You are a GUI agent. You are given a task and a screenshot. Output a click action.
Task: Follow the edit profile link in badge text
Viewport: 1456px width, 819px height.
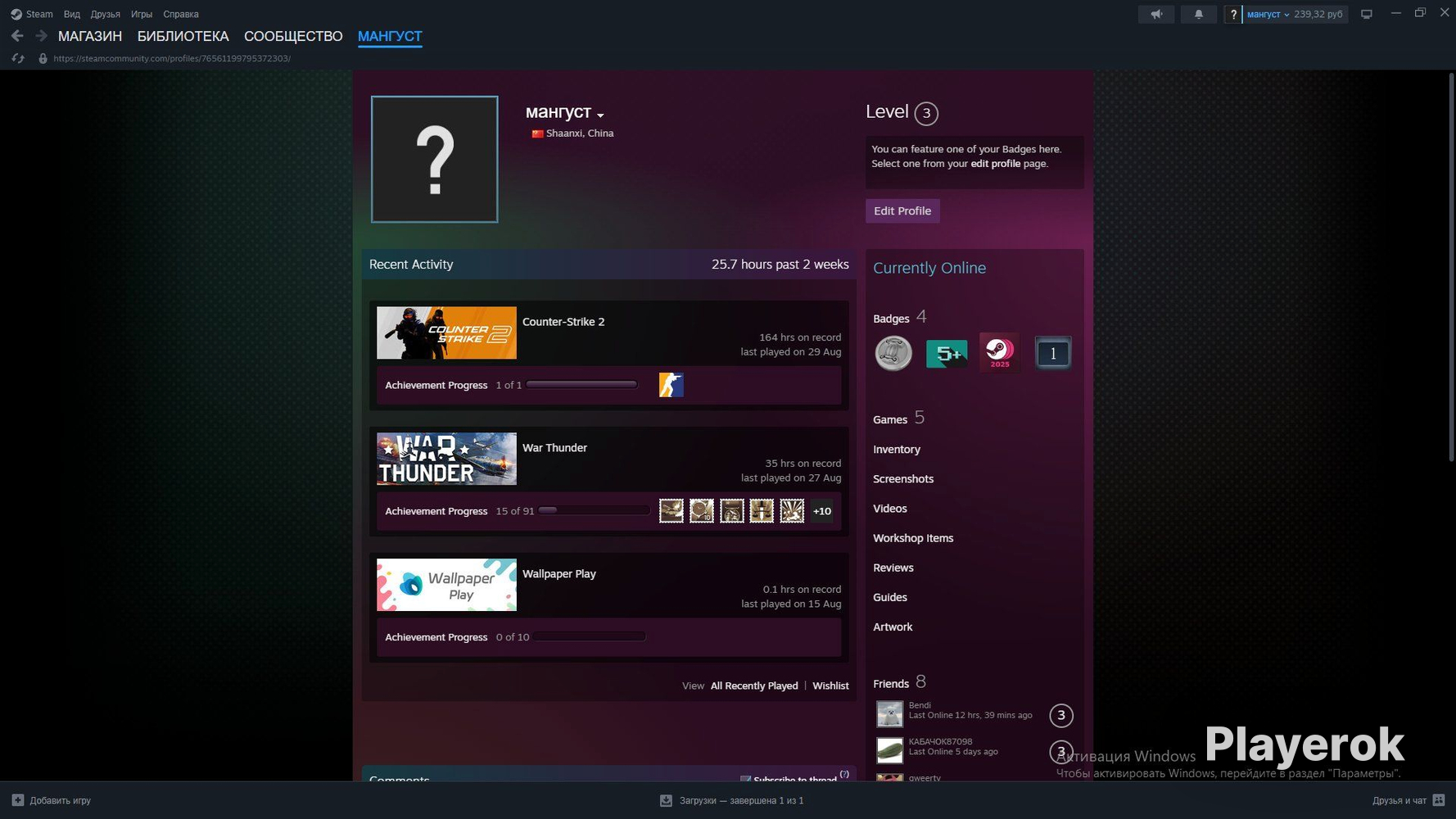pyautogui.click(x=996, y=164)
